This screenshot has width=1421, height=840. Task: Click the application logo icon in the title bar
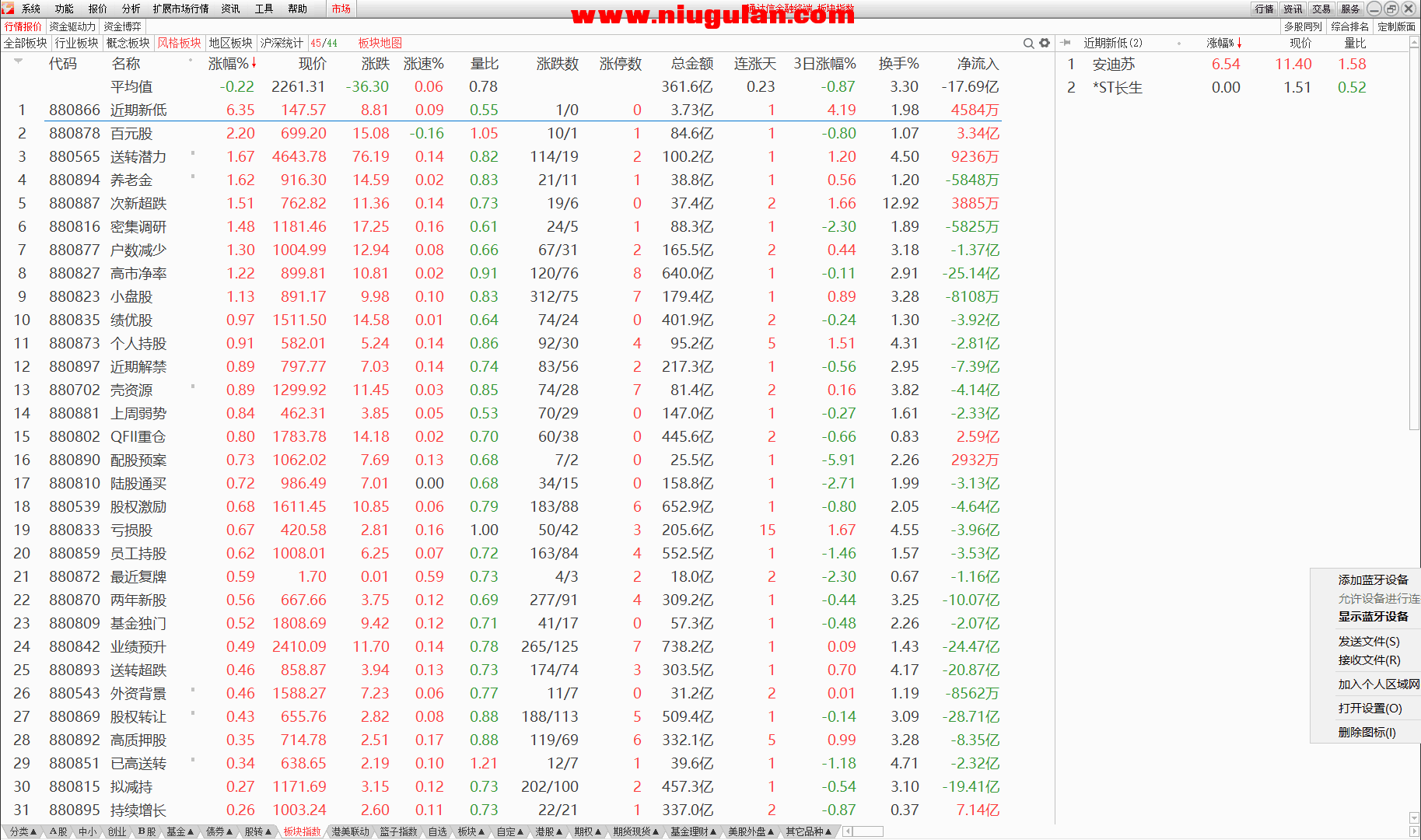click(x=8, y=9)
